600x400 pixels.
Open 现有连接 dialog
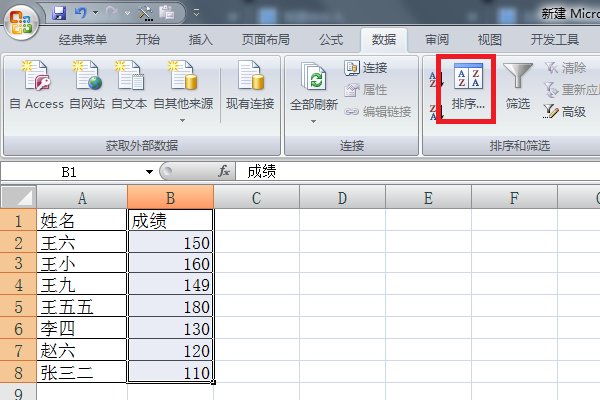[x=250, y=85]
